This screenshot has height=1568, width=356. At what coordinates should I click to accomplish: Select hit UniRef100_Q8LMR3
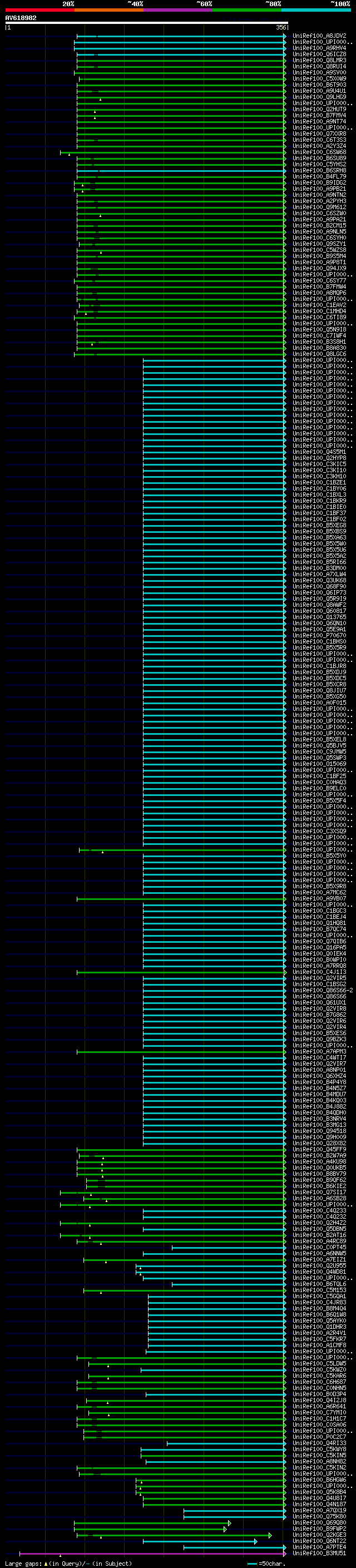pyautogui.click(x=319, y=60)
